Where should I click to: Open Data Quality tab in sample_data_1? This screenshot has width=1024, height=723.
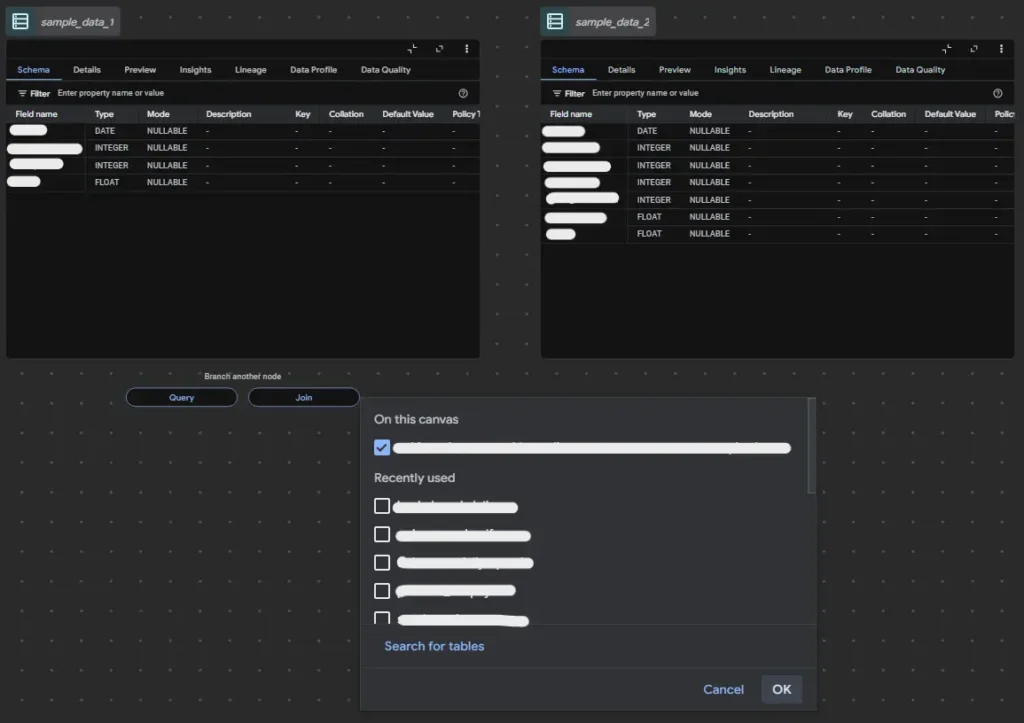click(x=385, y=70)
